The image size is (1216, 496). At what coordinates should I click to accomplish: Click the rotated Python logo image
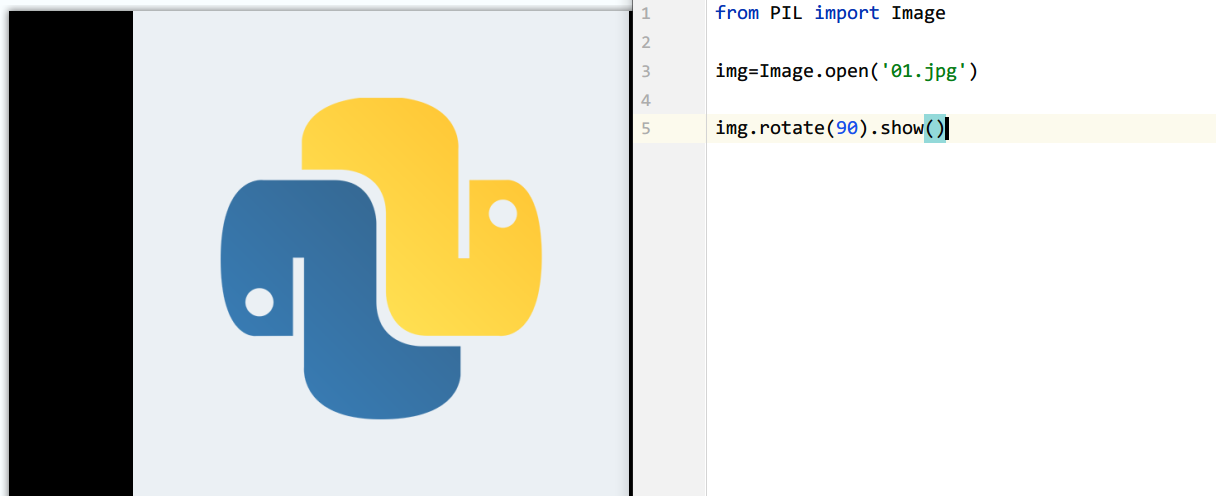381,258
